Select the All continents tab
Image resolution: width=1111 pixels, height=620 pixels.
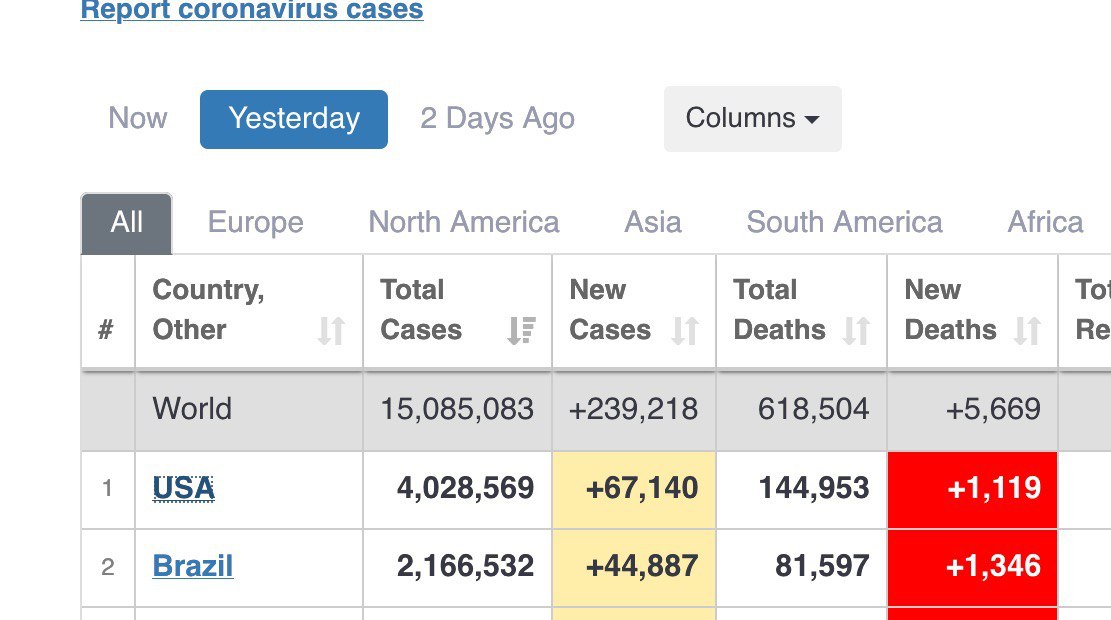(127, 222)
